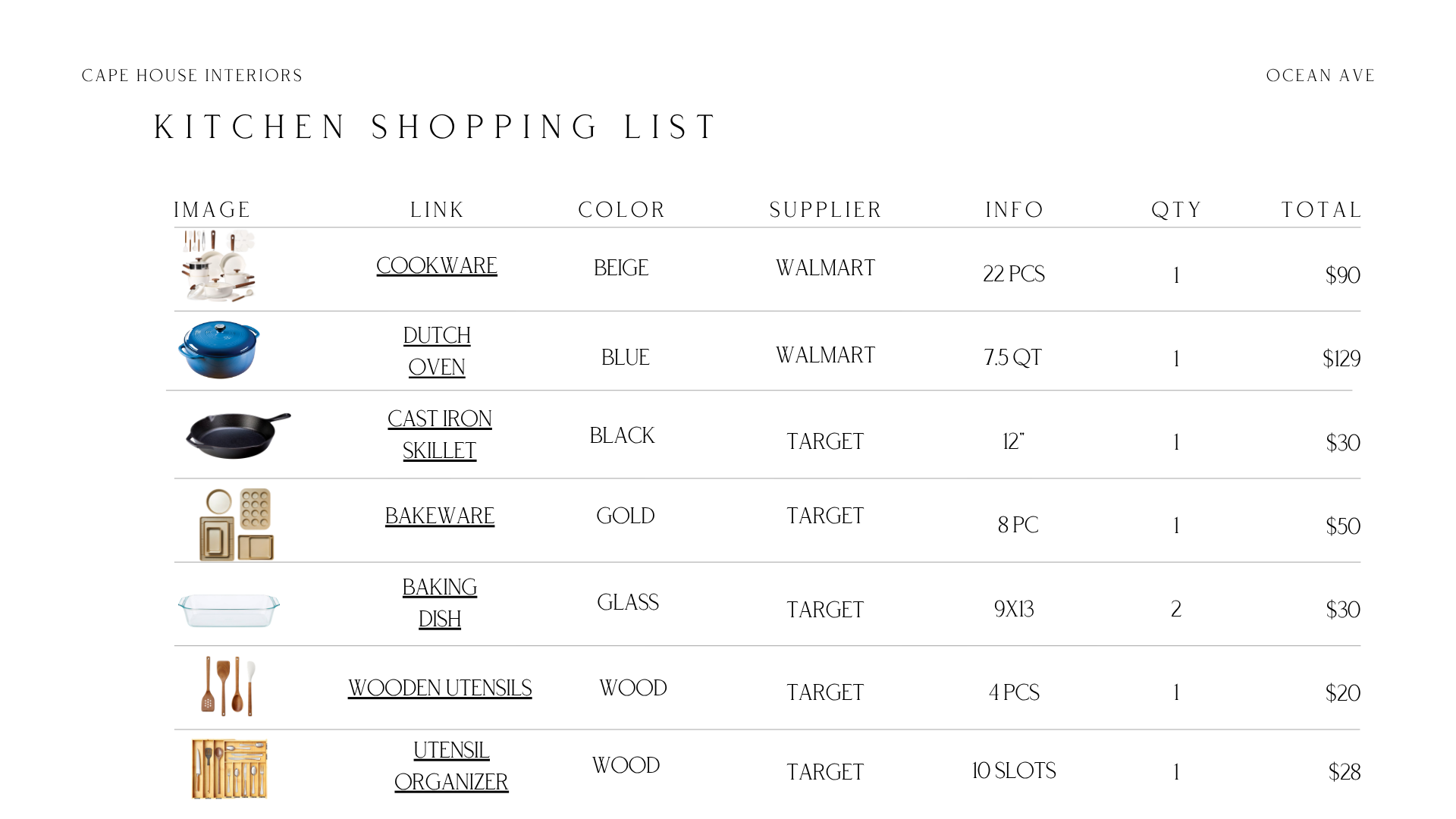Image resolution: width=1456 pixels, height=819 pixels.
Task: Click the black cast iron skillet image
Action: [238, 435]
